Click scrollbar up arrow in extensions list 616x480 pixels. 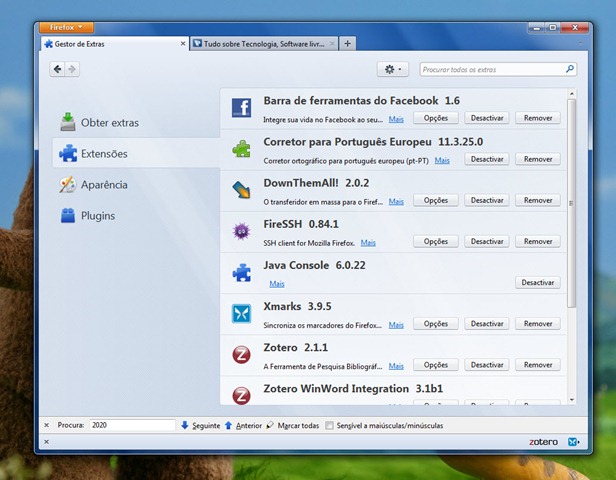pos(572,93)
